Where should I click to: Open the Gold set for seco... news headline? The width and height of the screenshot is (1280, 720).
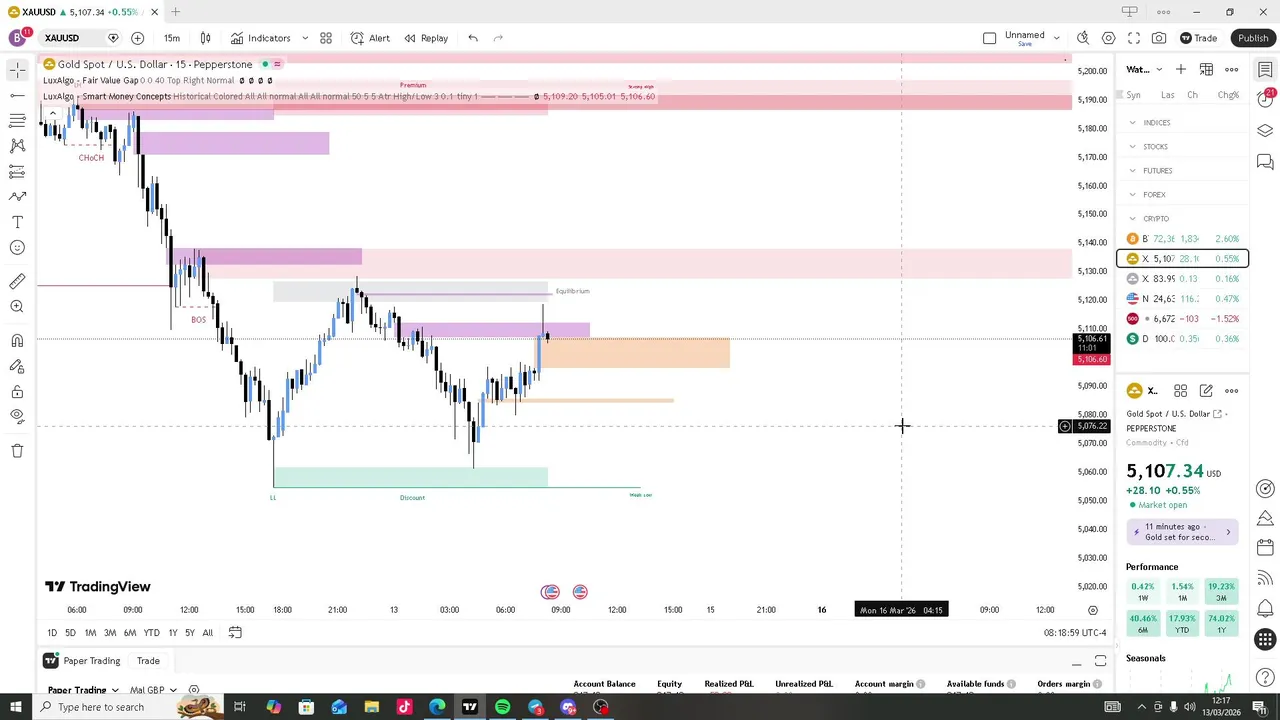[x=1184, y=532]
